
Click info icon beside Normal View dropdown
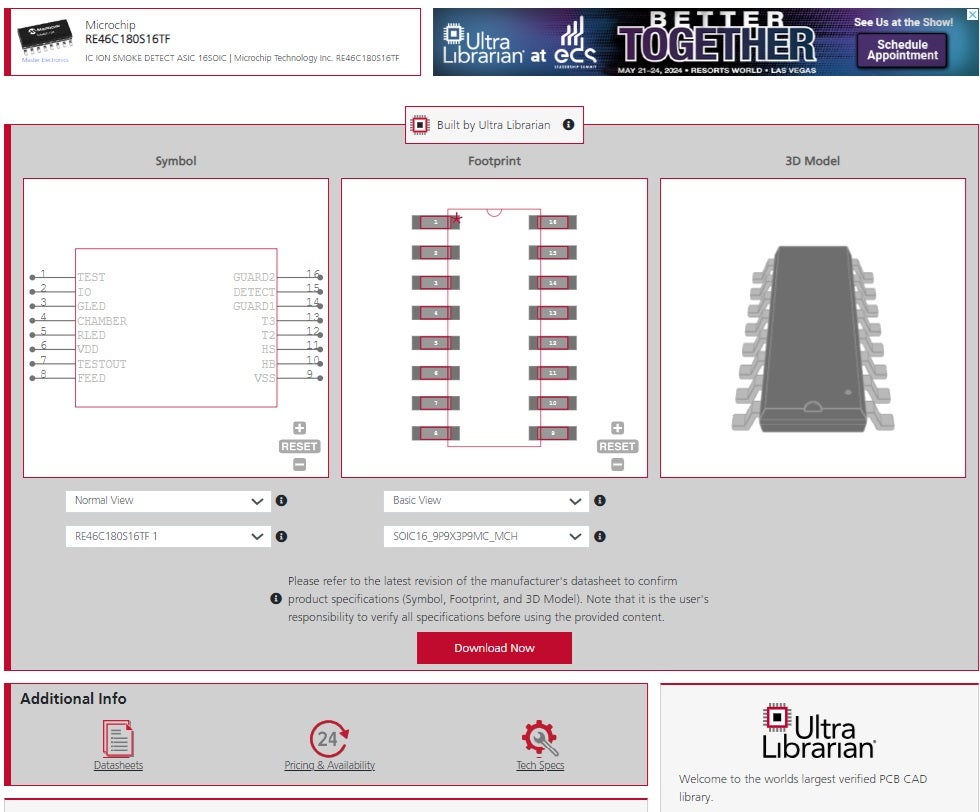[282, 501]
